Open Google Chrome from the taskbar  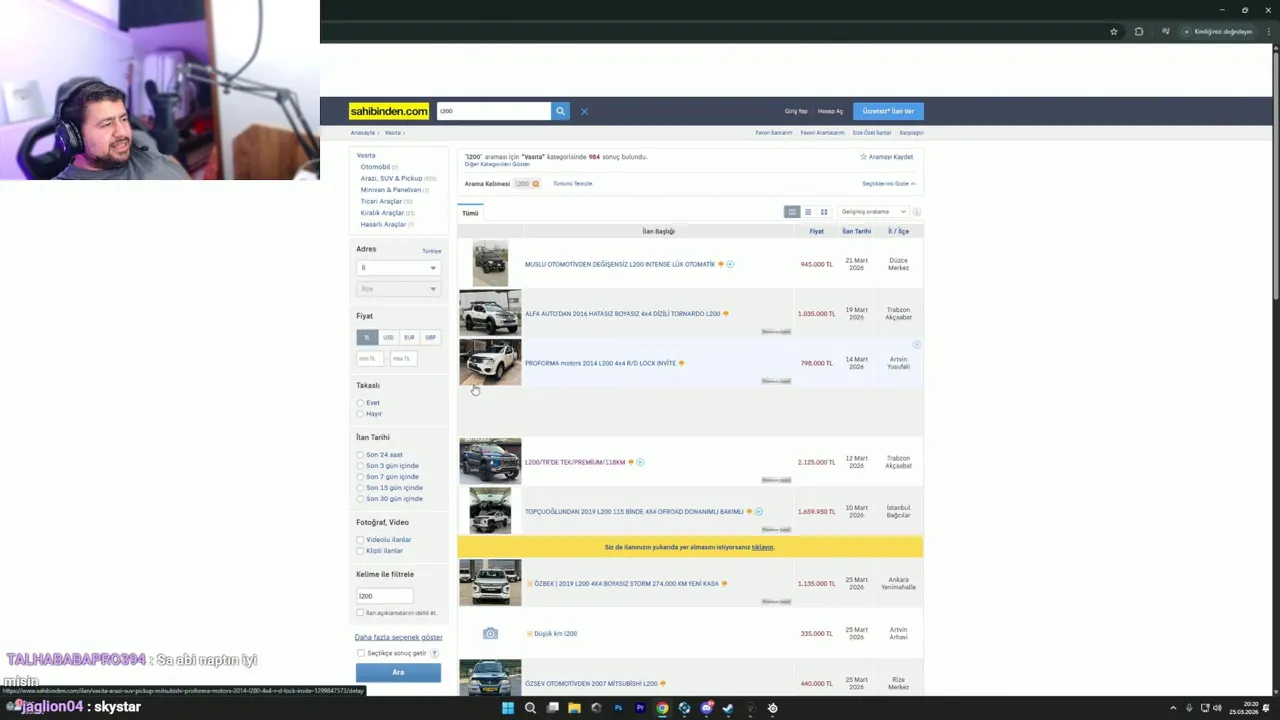[662, 708]
